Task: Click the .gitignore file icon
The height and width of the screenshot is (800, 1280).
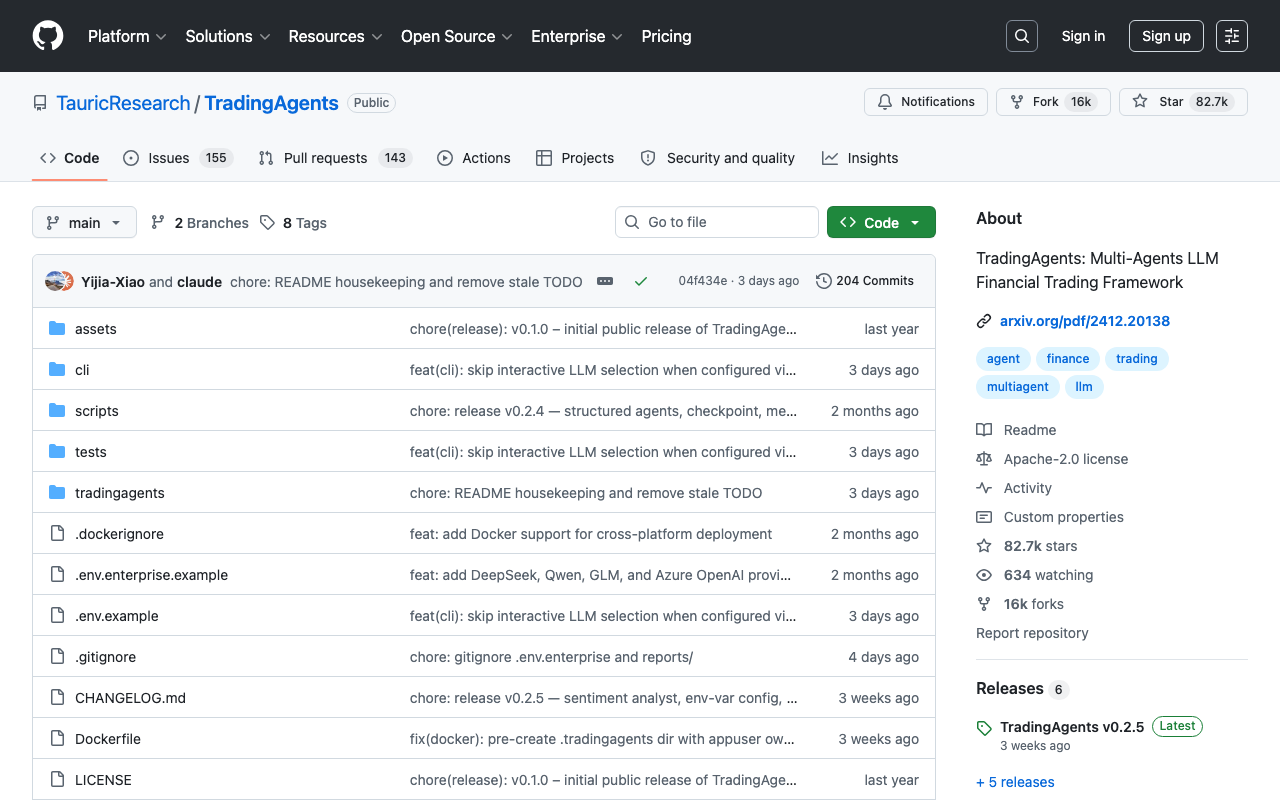Action: (x=57, y=657)
